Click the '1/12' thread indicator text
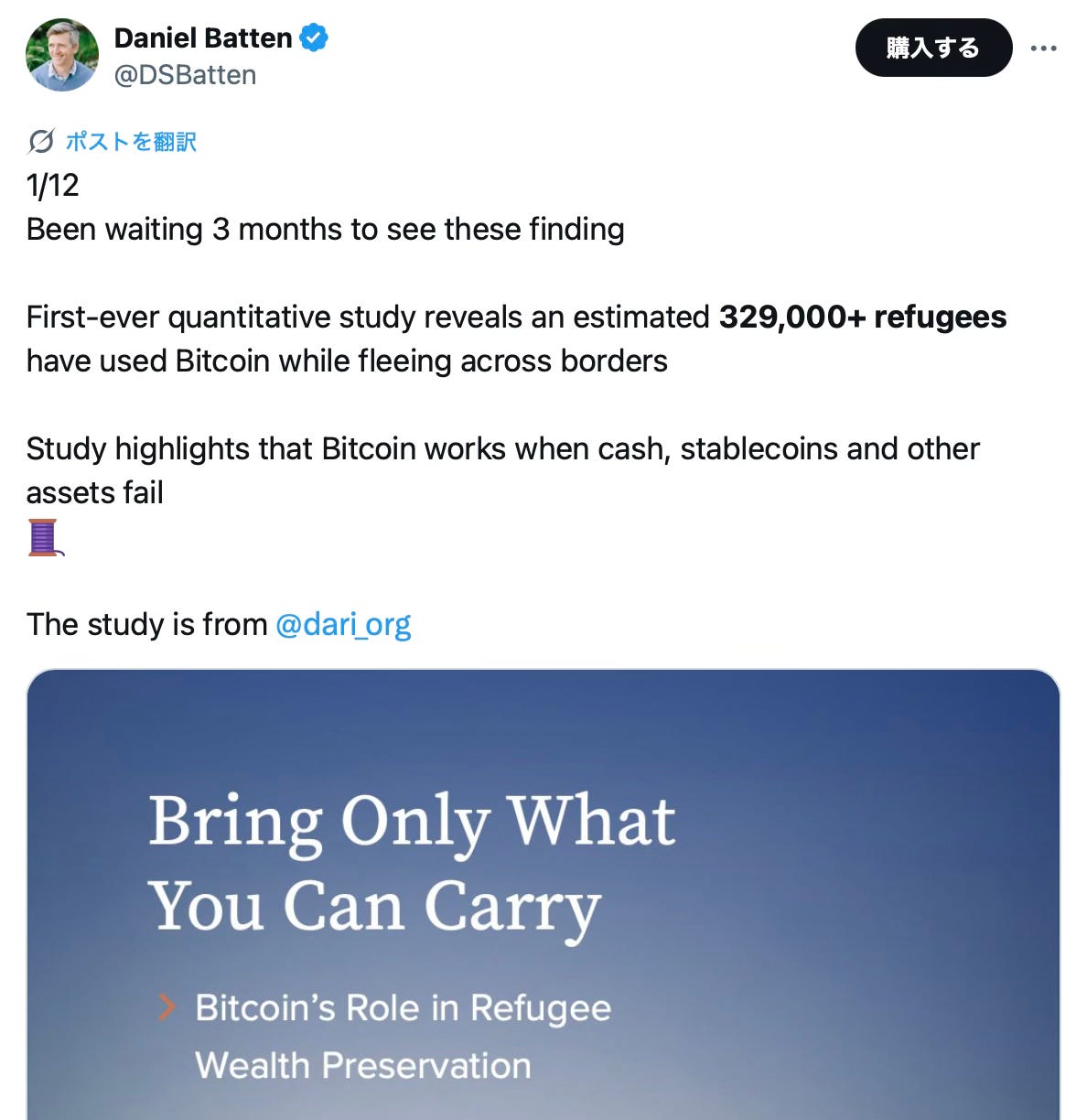Screen dimensions: 1087x1120 tap(53, 186)
